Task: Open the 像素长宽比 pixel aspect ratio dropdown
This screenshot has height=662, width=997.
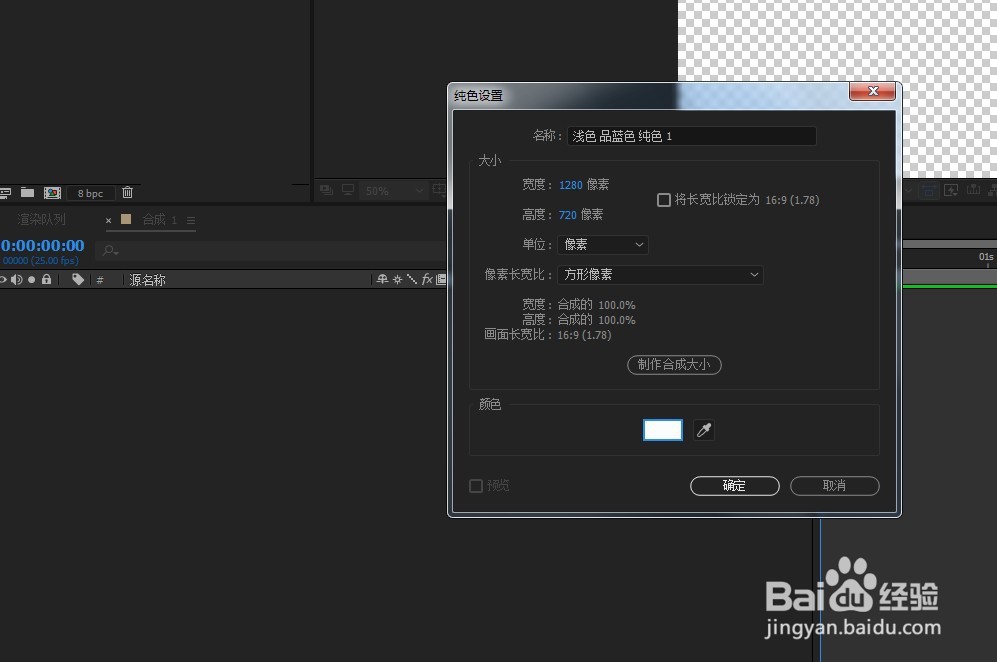Action: (660, 275)
